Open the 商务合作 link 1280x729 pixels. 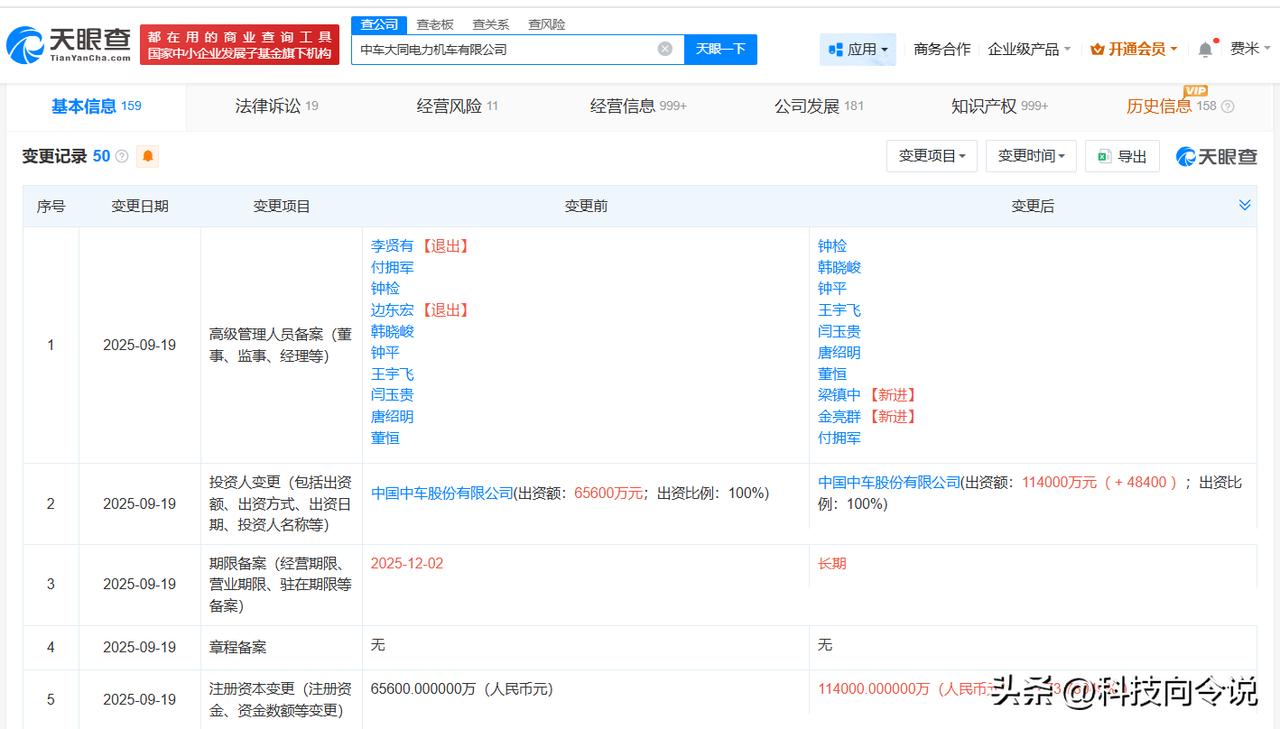(942, 49)
